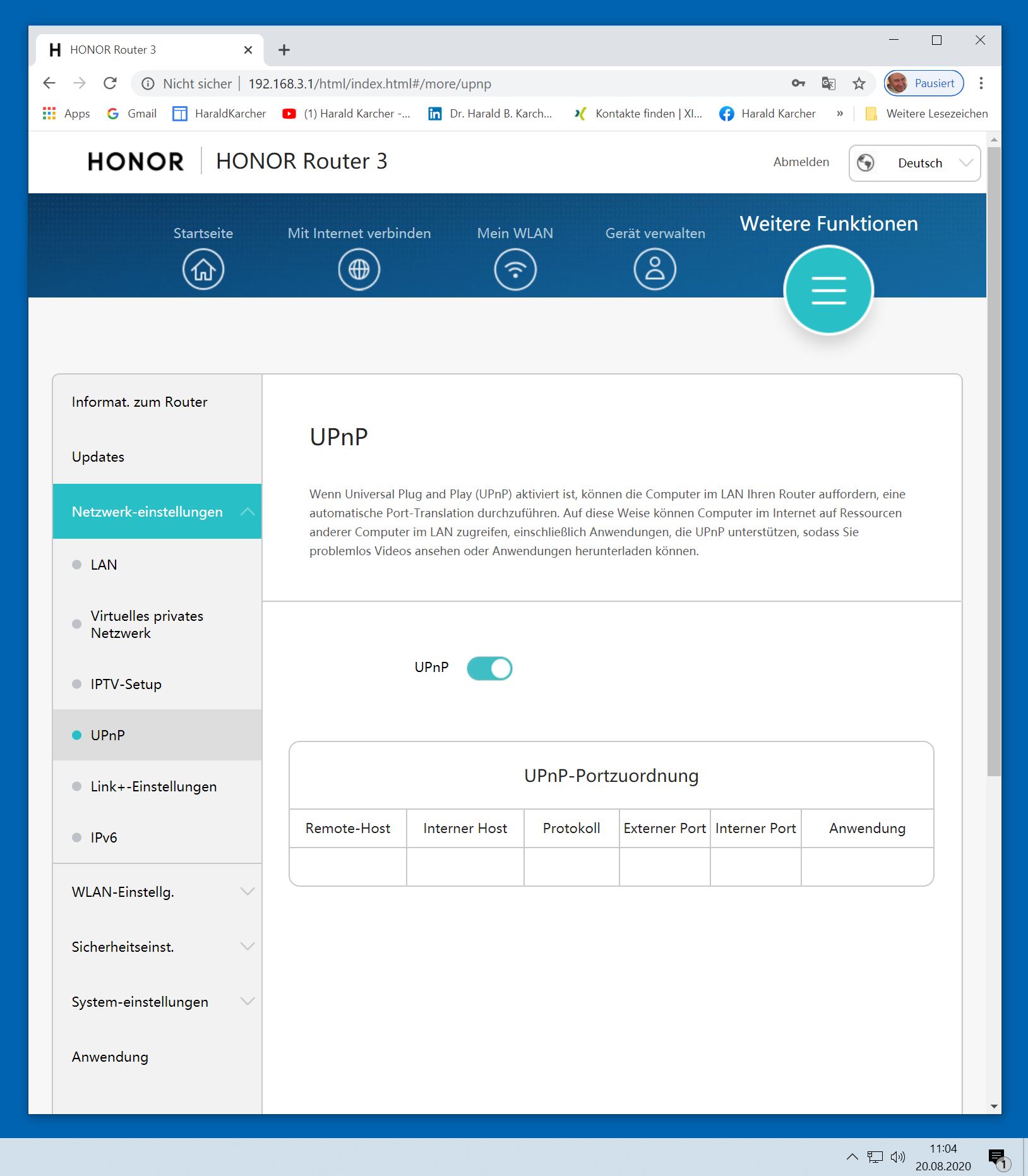1028x1176 pixels.
Task: Open the Anwendung sidebar item
Action: (x=157, y=1057)
